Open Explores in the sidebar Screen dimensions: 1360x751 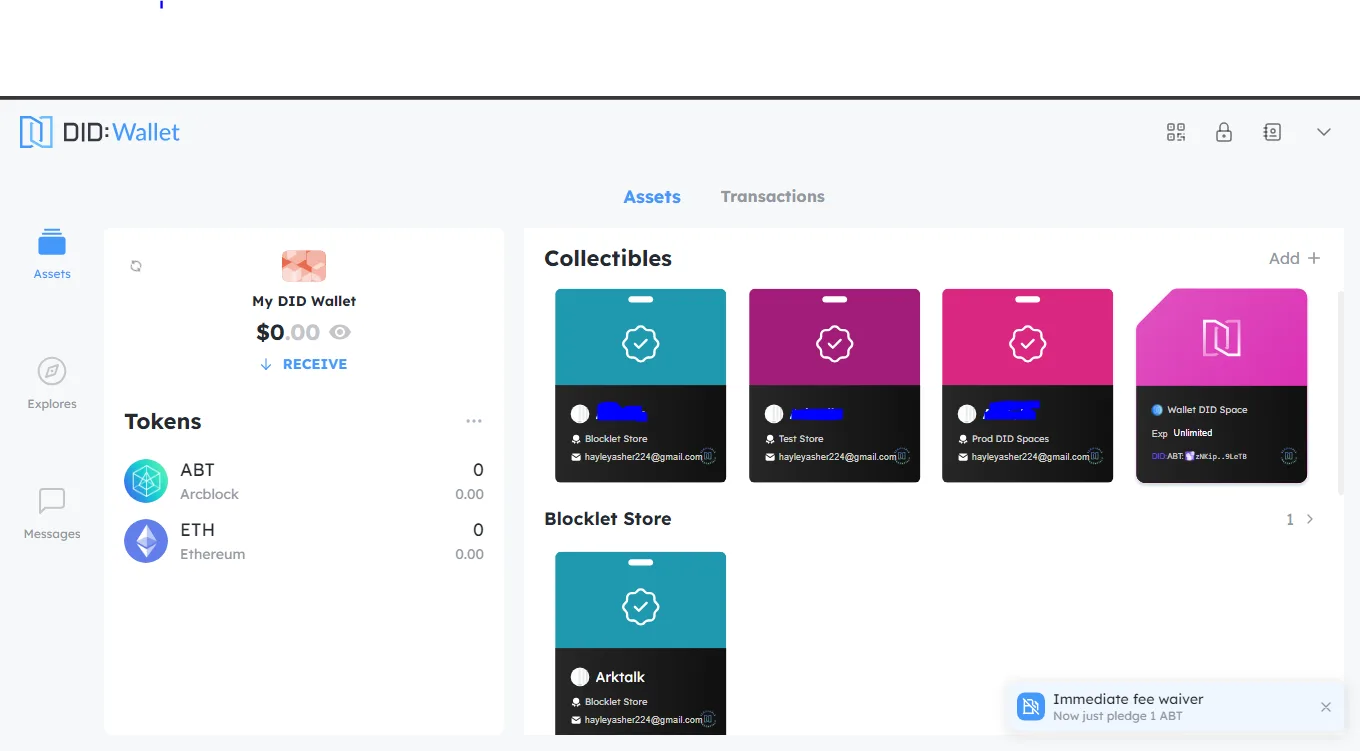tap(52, 384)
